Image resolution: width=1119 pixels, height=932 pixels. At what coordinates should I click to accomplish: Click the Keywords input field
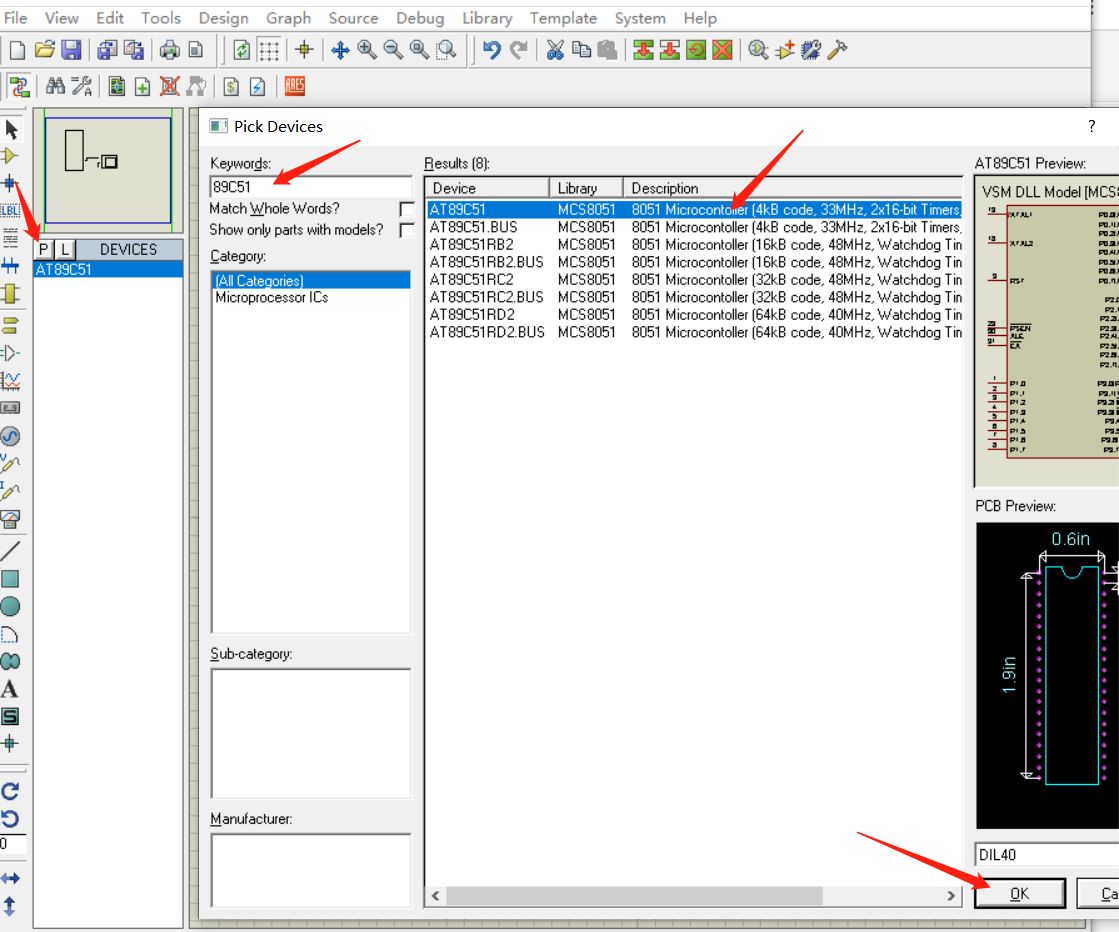310,187
